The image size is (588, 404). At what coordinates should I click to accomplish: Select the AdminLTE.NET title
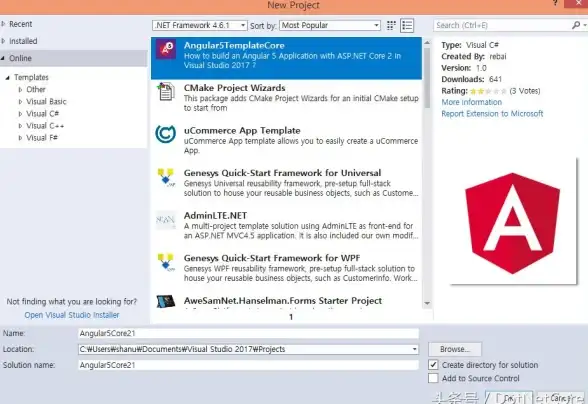[x=215, y=216]
